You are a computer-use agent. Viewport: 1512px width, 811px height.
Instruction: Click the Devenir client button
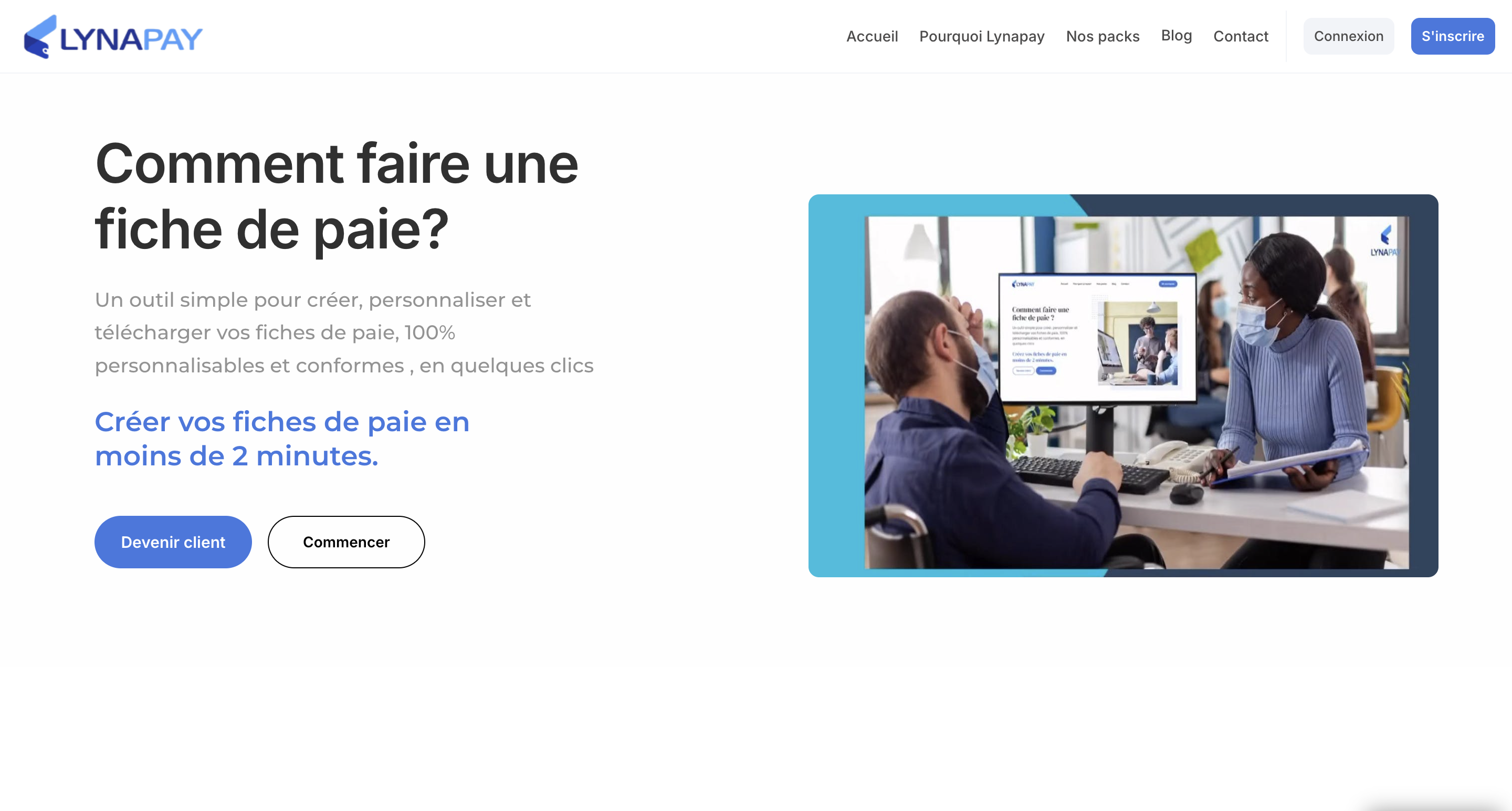click(x=173, y=542)
